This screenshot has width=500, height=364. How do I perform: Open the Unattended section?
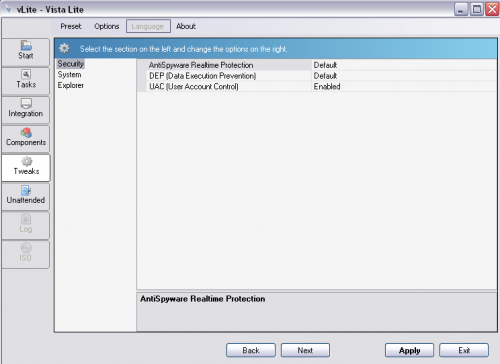coord(26,197)
